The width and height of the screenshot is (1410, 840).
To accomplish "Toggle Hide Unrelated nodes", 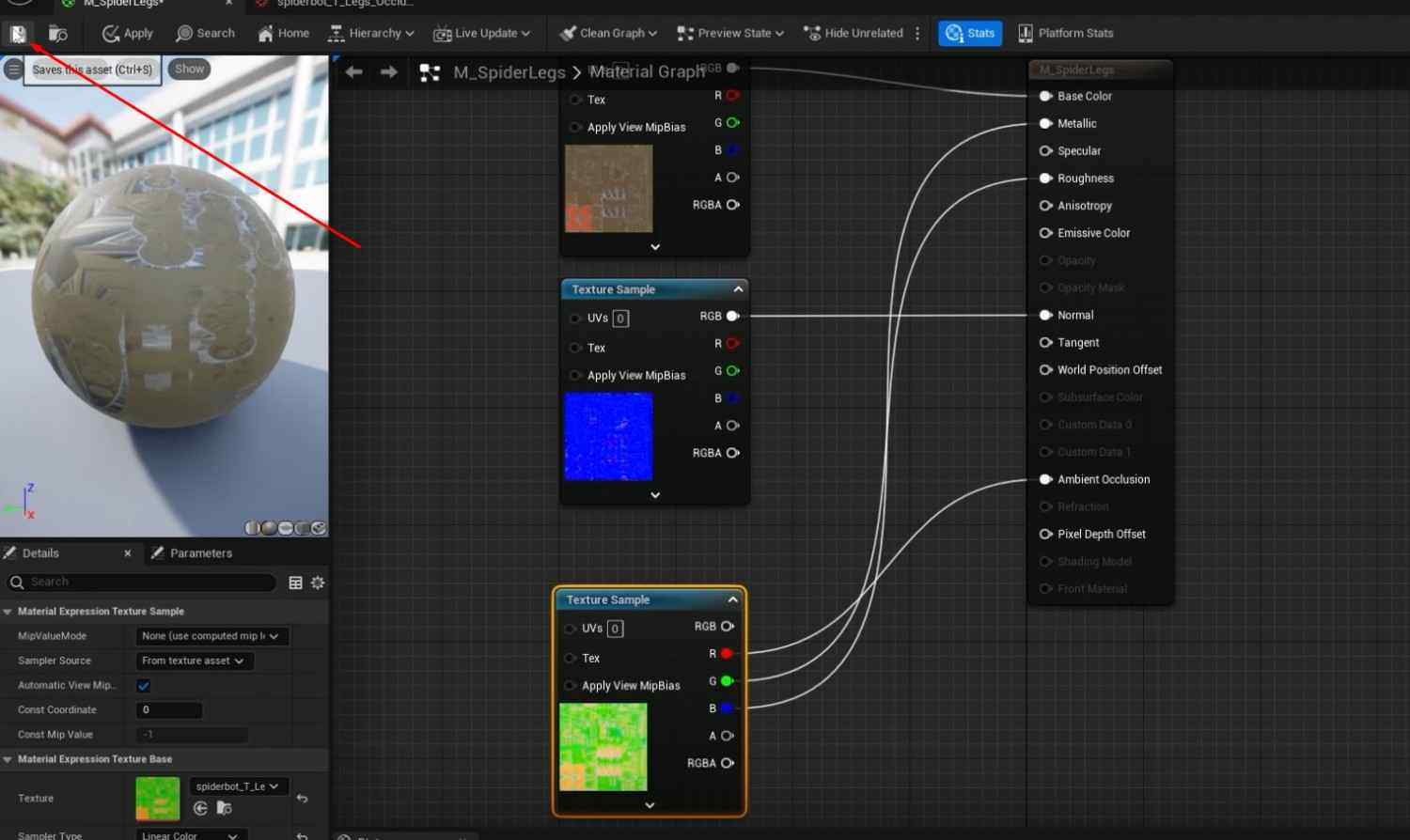I will (854, 34).
